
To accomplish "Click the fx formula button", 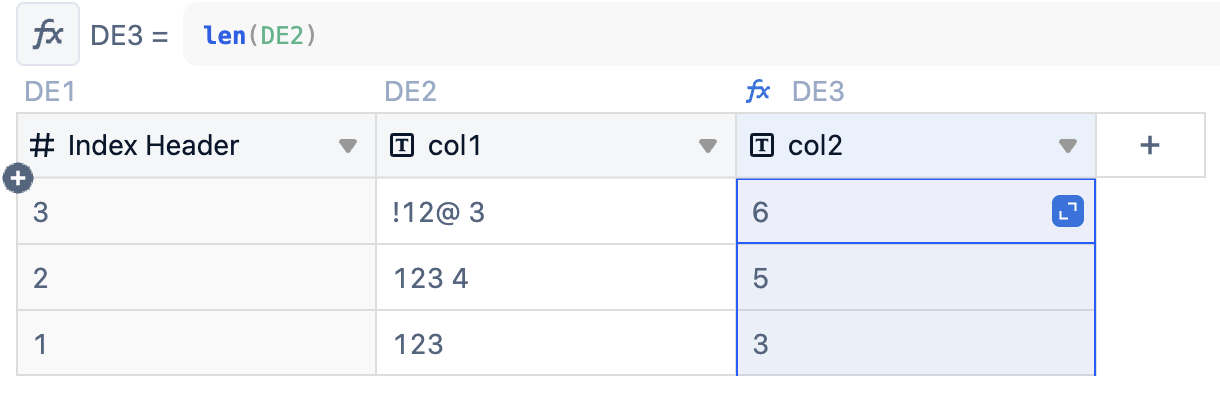I will tap(48, 35).
